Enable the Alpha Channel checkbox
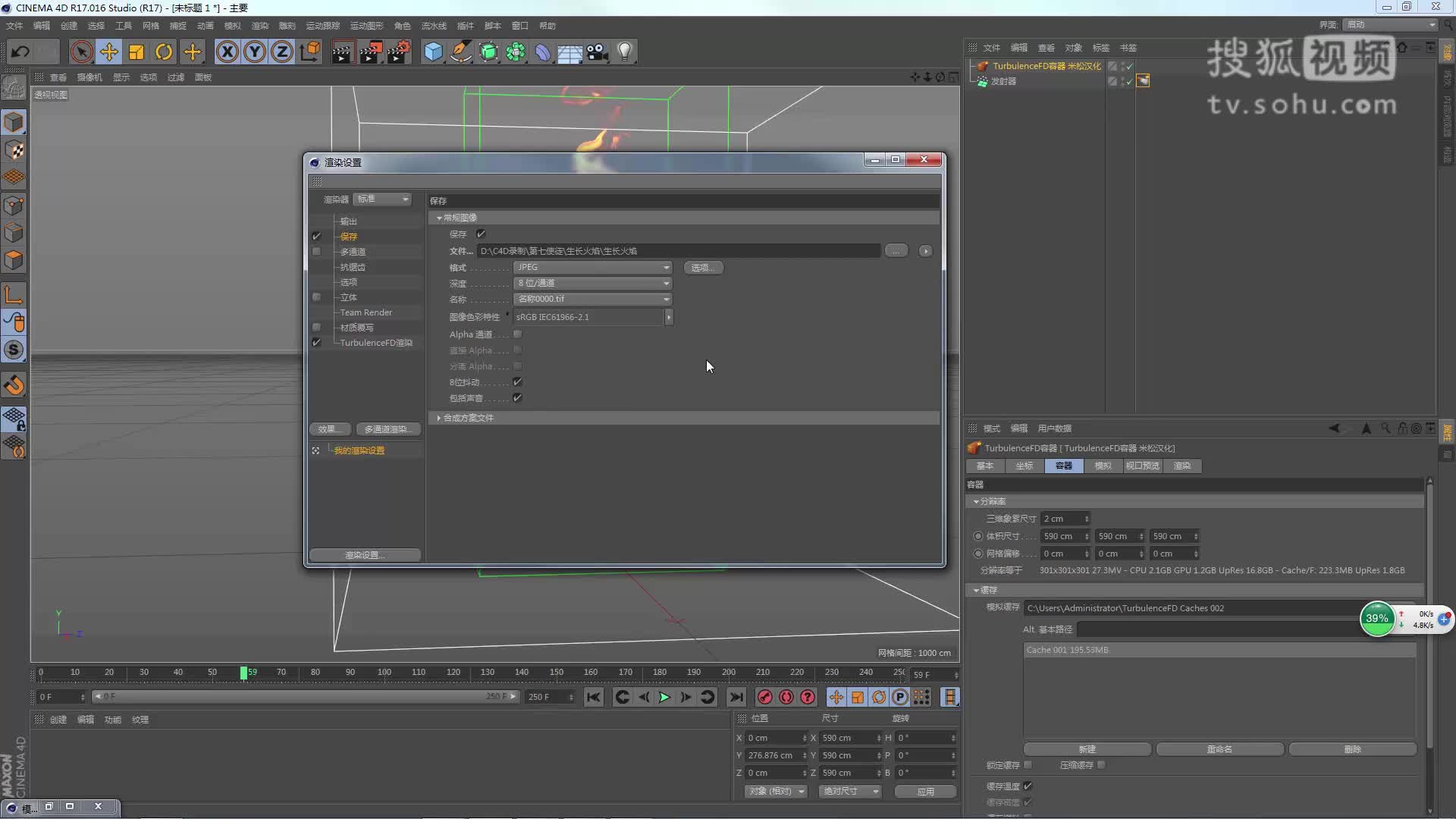Screen dimensions: 1456x819 click(x=517, y=334)
